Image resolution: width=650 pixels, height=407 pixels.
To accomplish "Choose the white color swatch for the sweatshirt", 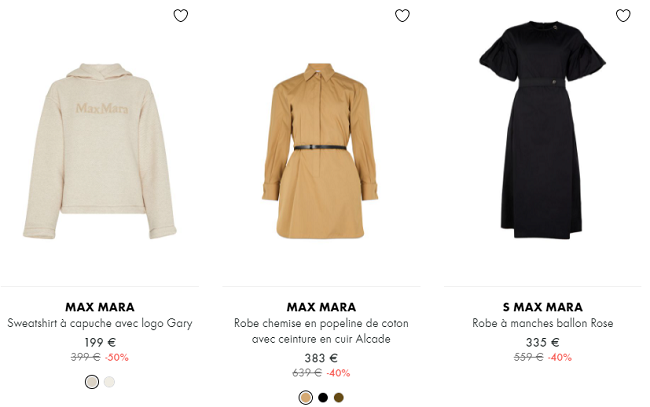I will coord(109,382).
